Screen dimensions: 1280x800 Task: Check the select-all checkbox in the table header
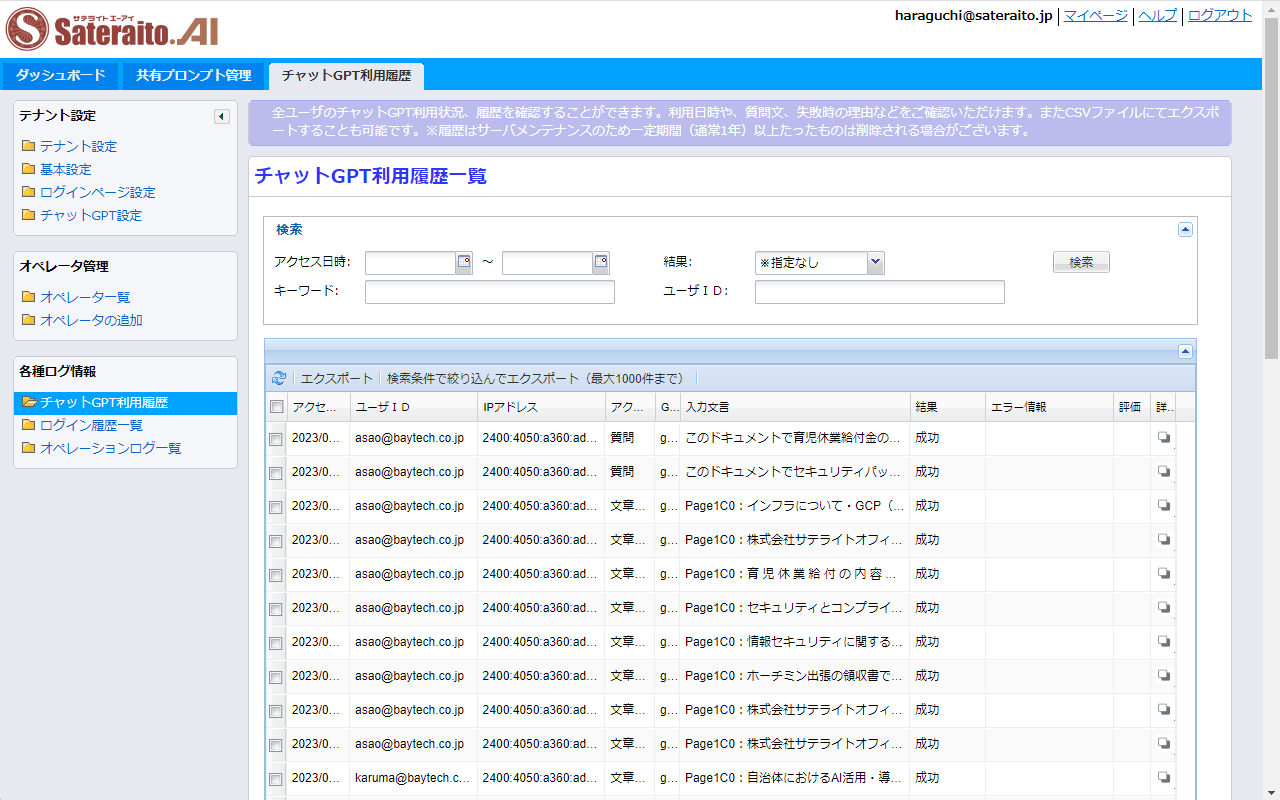pyautogui.click(x=275, y=407)
